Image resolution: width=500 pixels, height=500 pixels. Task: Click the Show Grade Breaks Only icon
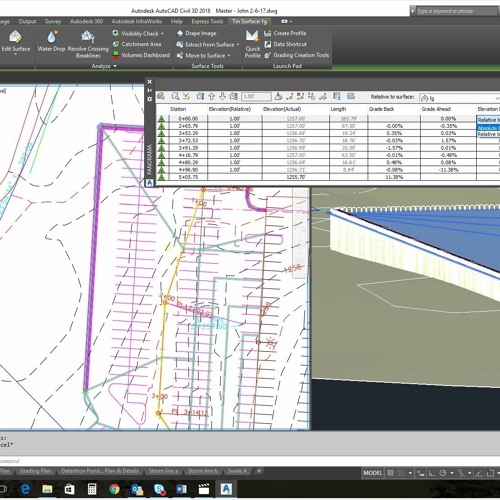click(337, 96)
